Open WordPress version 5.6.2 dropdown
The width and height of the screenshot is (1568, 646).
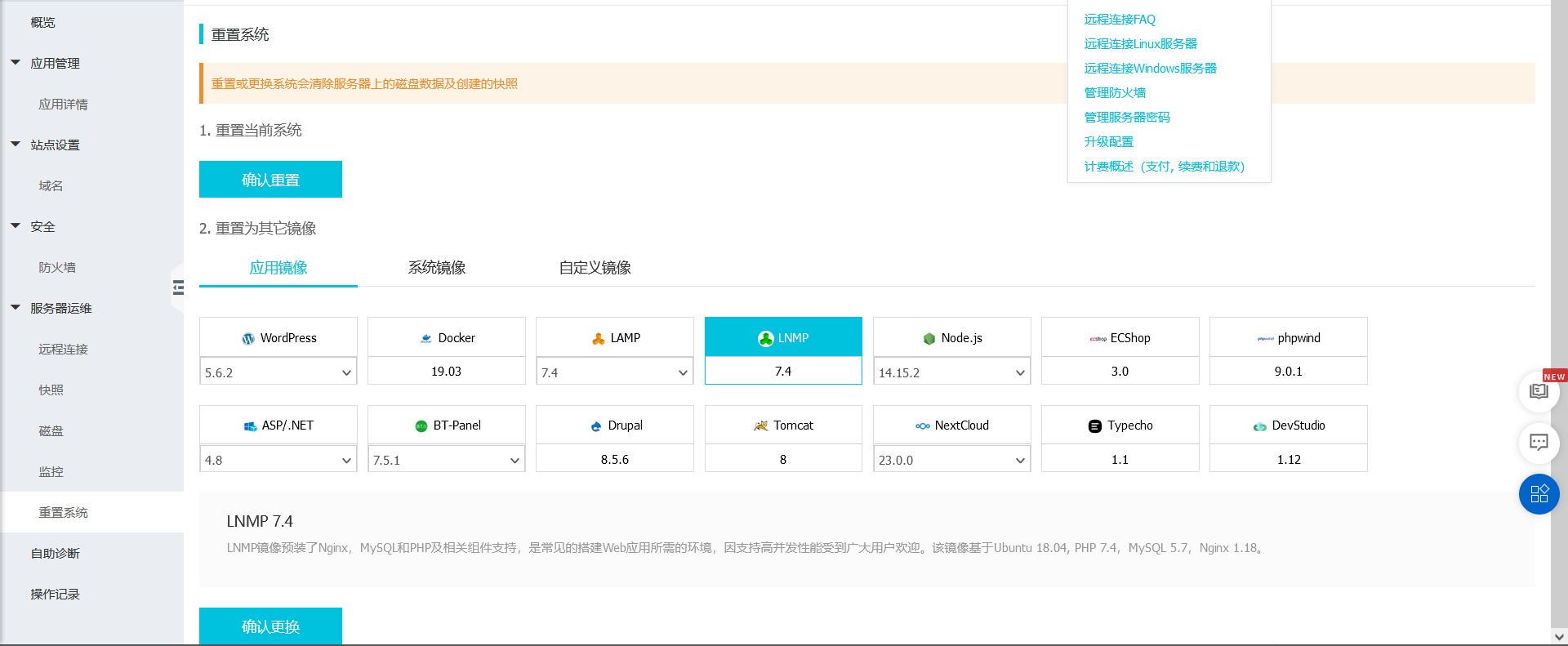[278, 372]
